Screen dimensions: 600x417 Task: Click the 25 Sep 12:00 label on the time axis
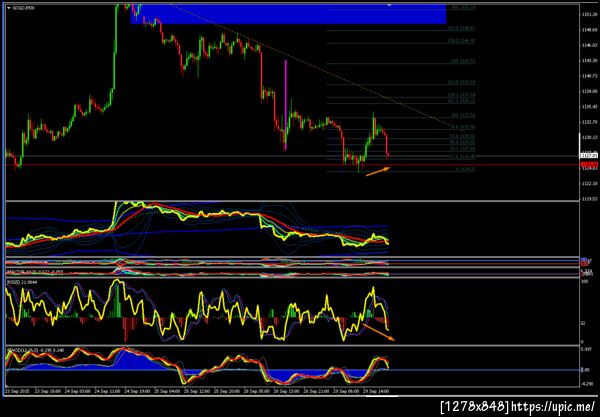point(197,391)
